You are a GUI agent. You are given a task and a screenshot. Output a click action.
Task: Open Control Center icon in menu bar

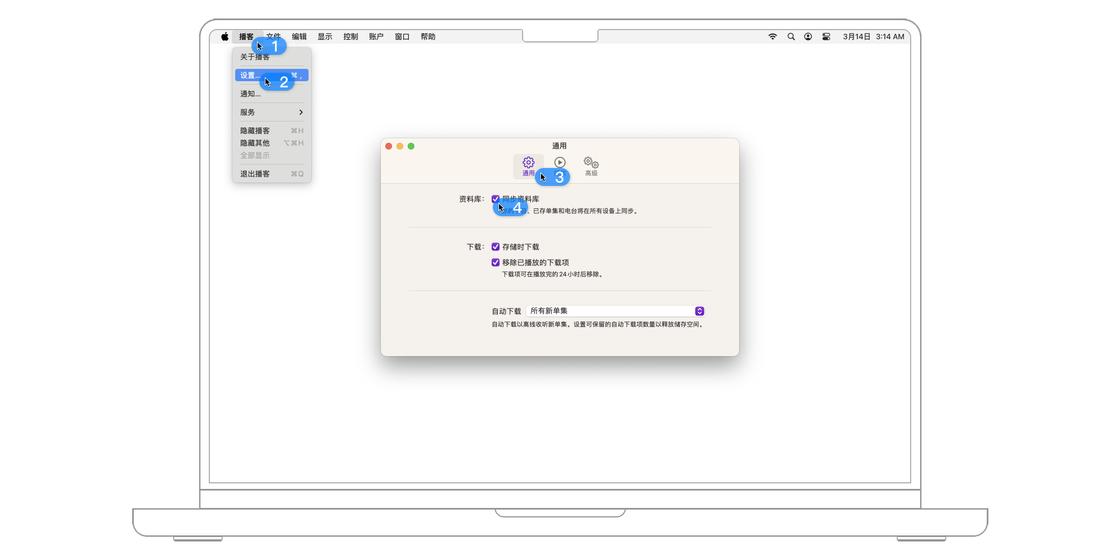(826, 37)
